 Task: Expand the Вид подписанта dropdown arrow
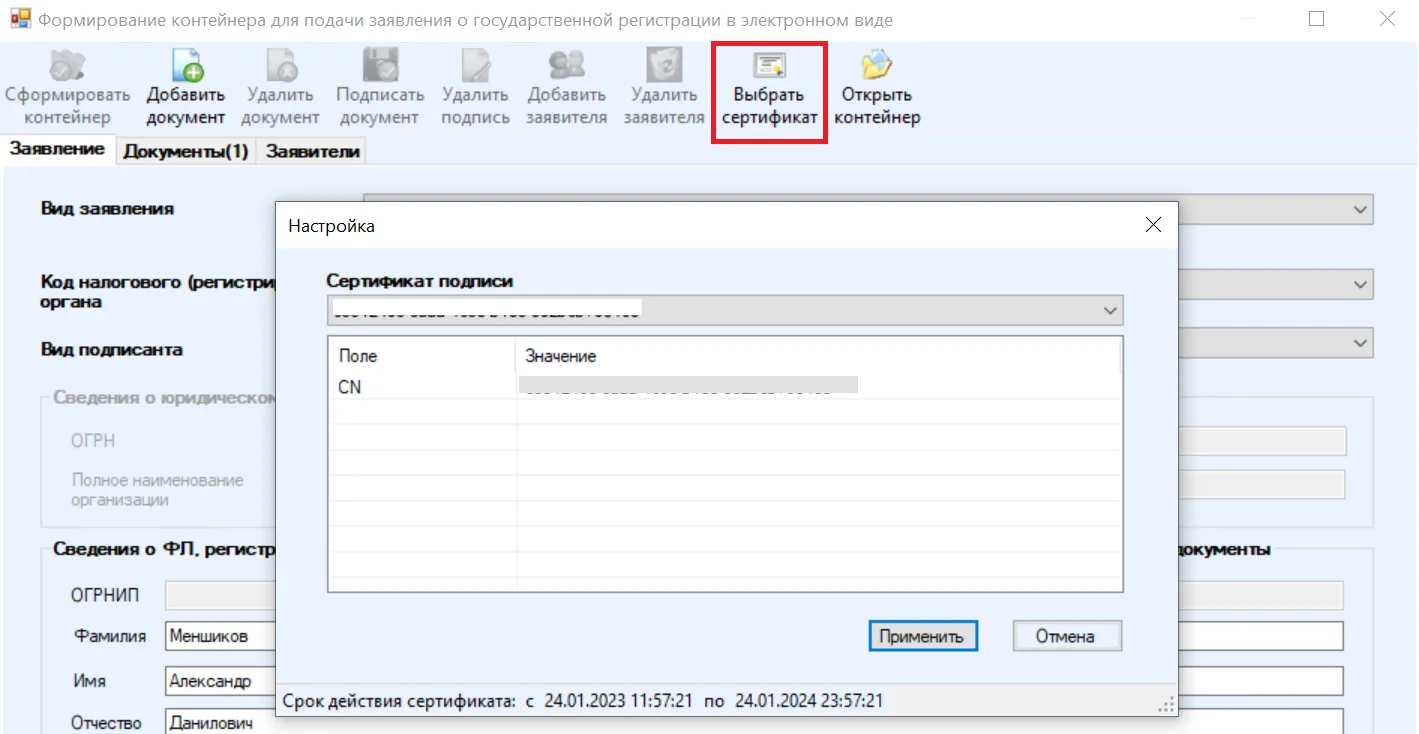(x=1359, y=343)
